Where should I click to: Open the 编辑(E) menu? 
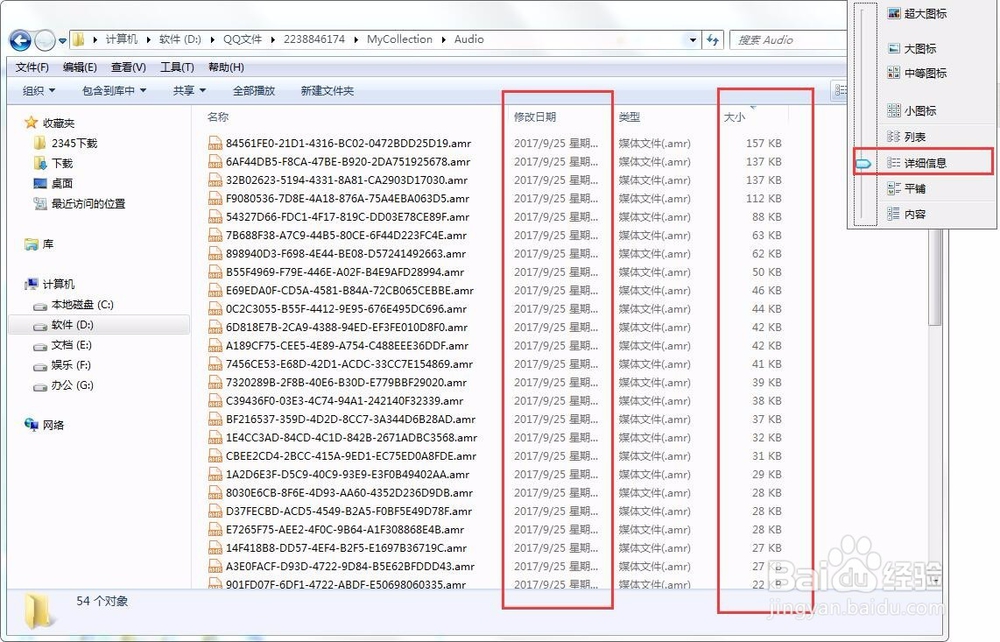[x=80, y=67]
